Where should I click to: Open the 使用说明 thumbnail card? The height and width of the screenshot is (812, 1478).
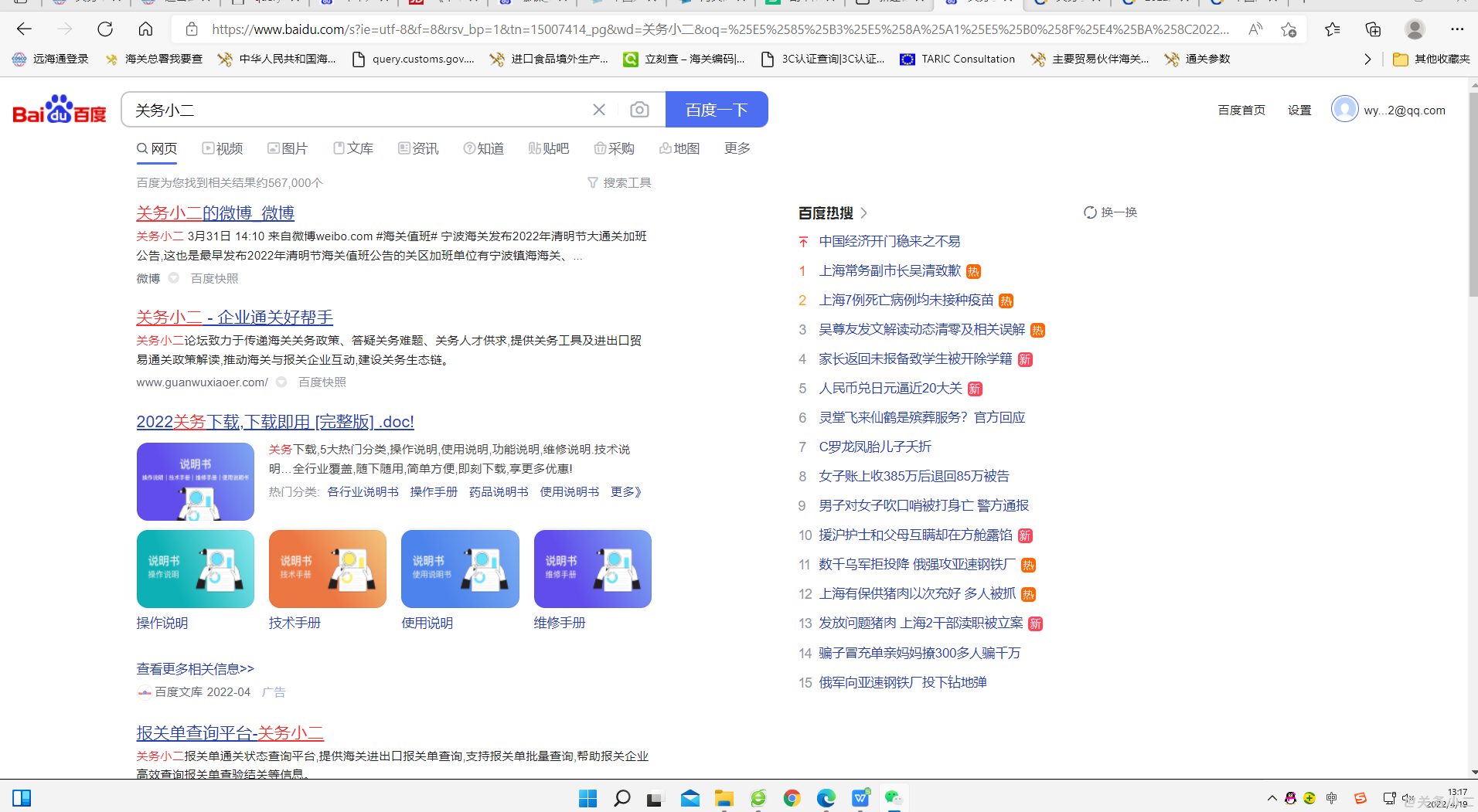(x=460, y=569)
